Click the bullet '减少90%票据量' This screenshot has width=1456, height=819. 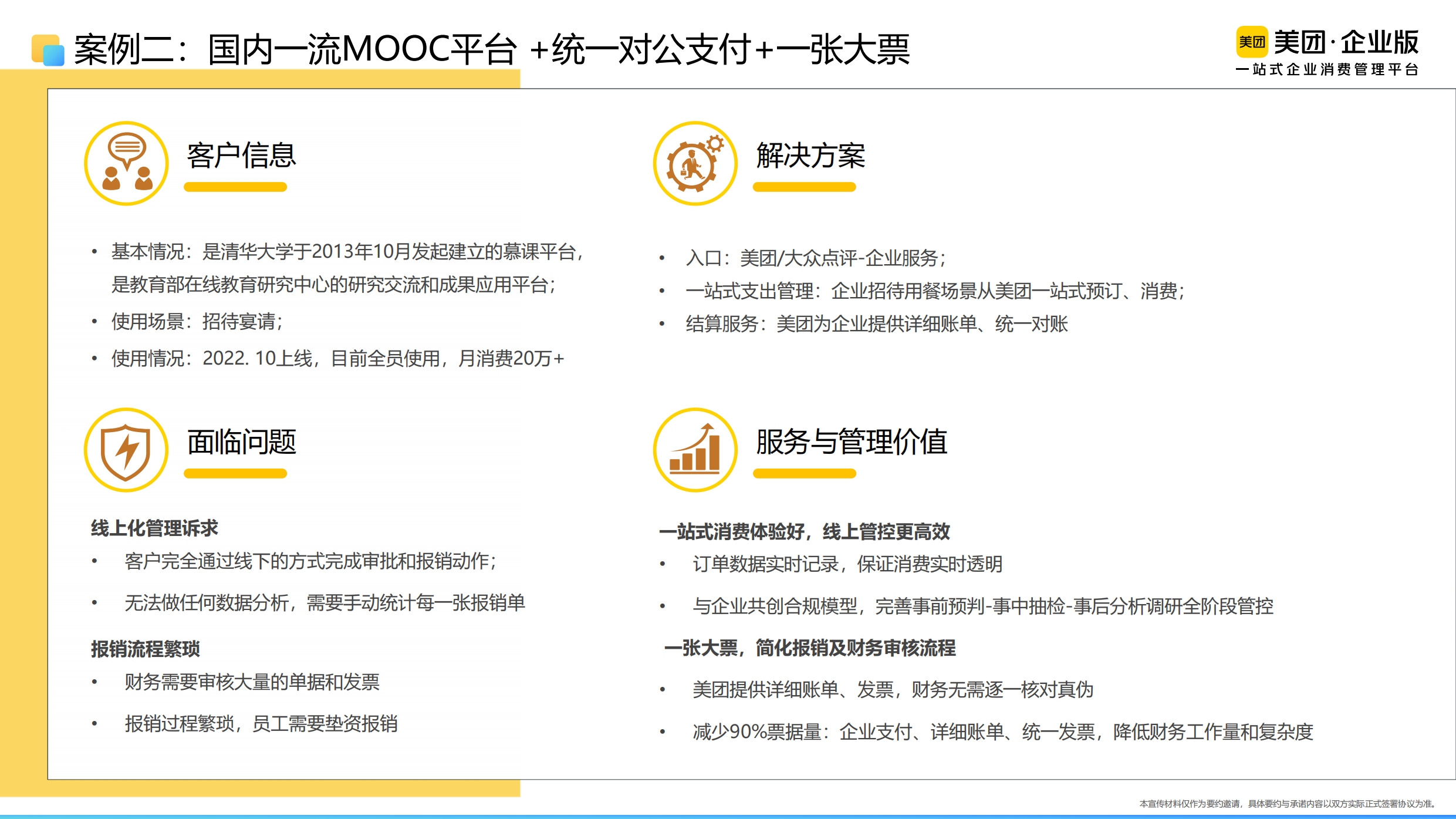(1002, 732)
